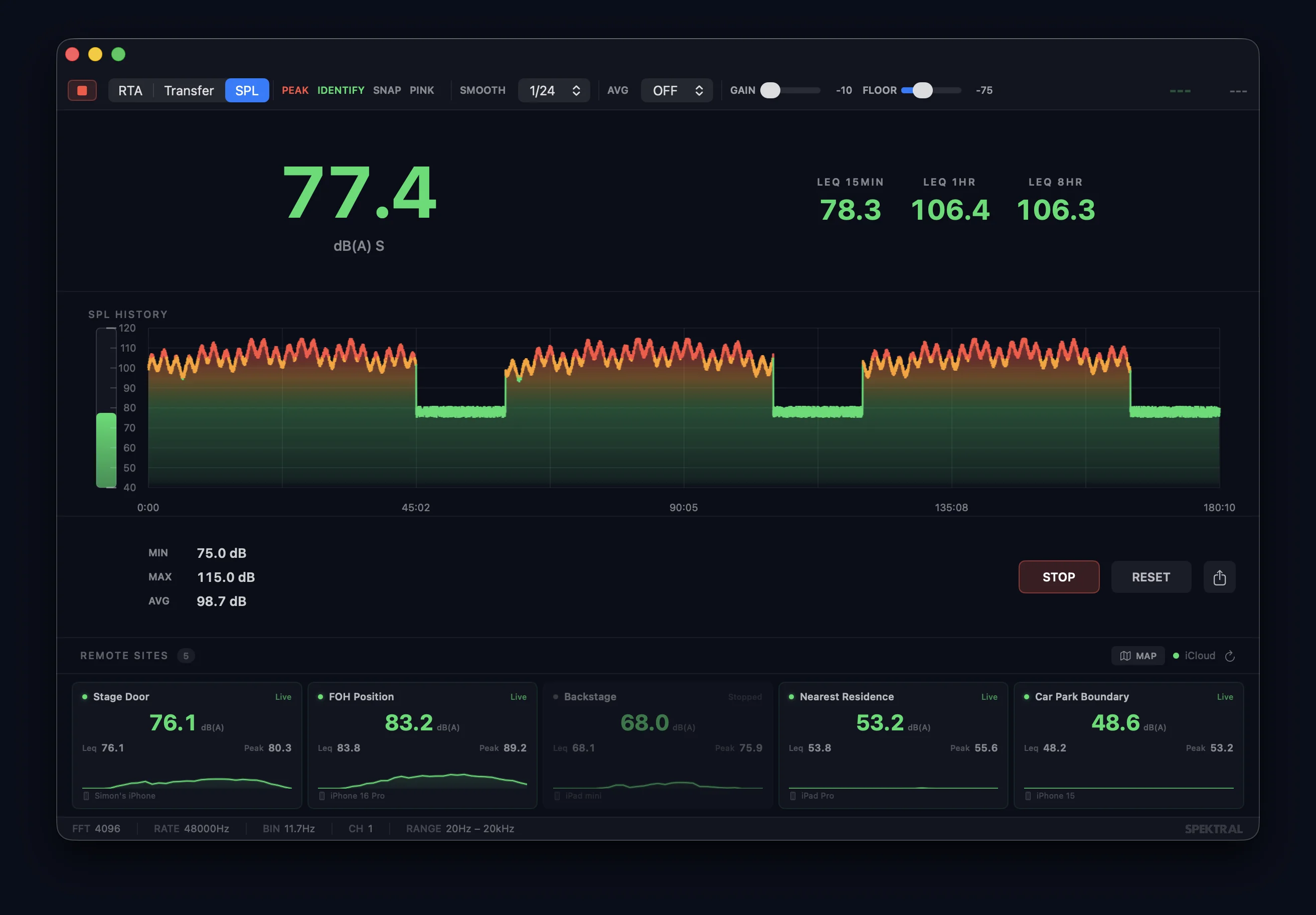Click the iPhone device icon on Stage Door card
Viewport: 1316px width, 915px height.
[x=86, y=796]
